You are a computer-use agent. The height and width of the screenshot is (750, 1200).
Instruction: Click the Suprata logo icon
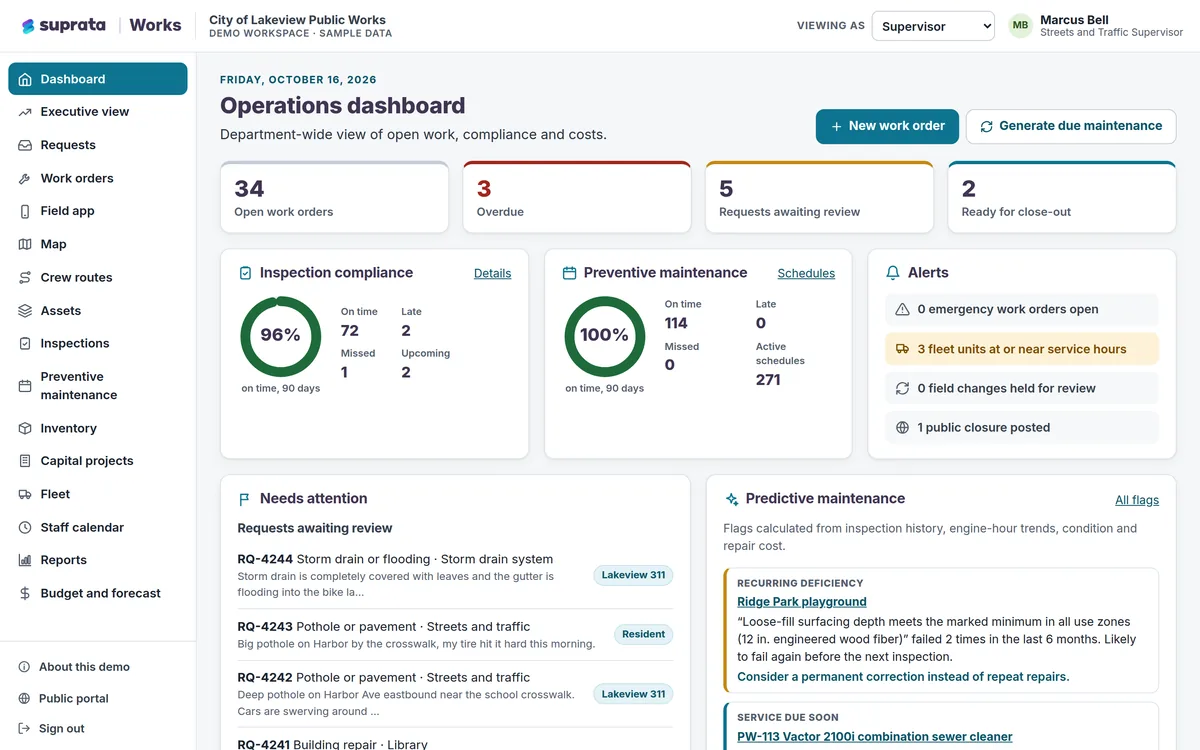(x=28, y=26)
